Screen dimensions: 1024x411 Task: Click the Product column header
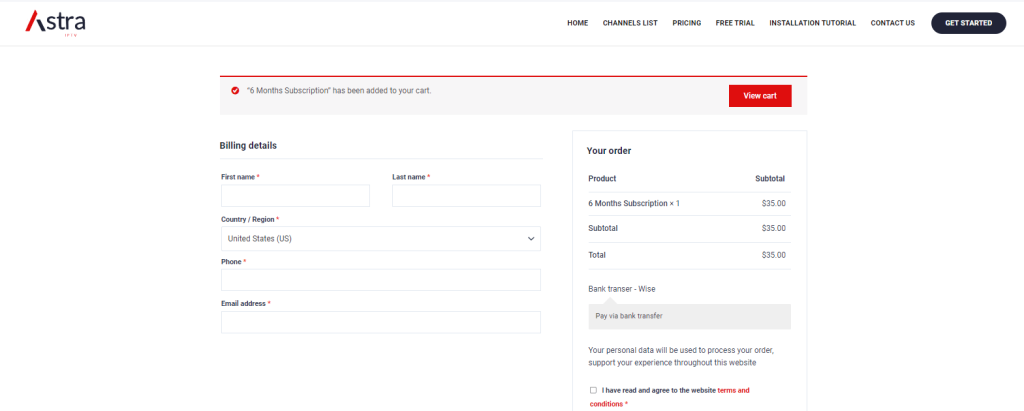click(602, 178)
